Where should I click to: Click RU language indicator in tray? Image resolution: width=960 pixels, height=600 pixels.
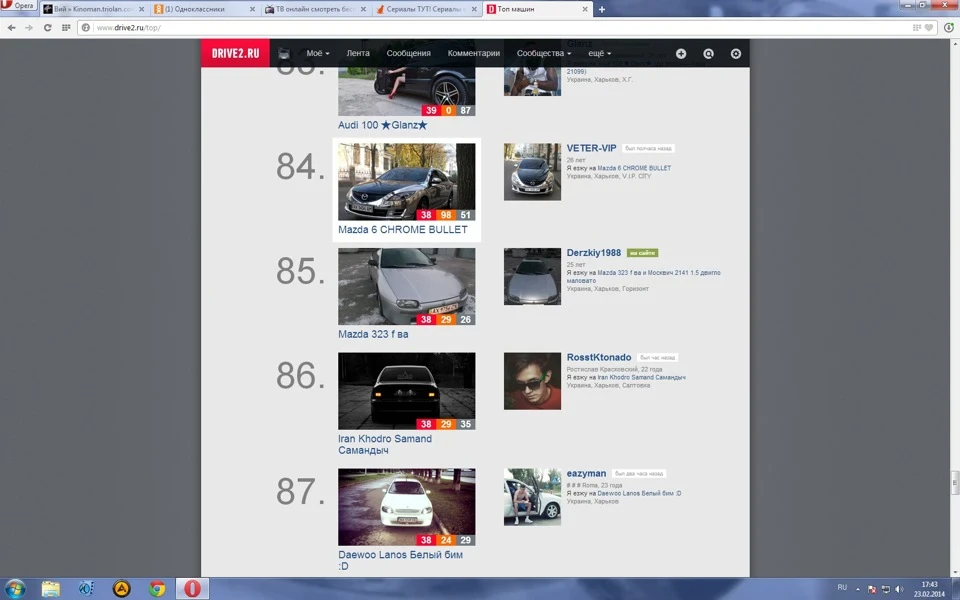click(x=842, y=588)
